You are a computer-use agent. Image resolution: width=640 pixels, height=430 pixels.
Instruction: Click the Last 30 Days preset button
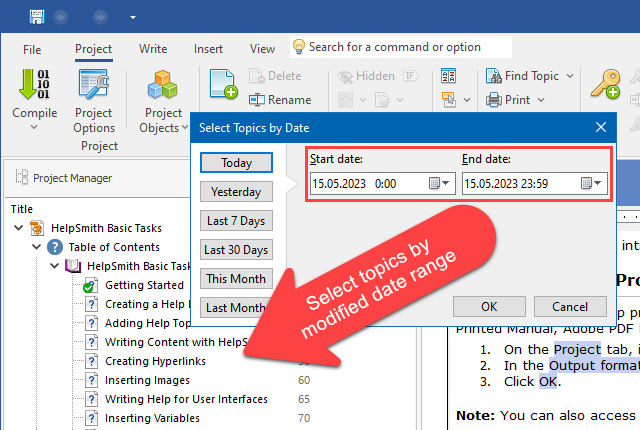pyautogui.click(x=236, y=250)
